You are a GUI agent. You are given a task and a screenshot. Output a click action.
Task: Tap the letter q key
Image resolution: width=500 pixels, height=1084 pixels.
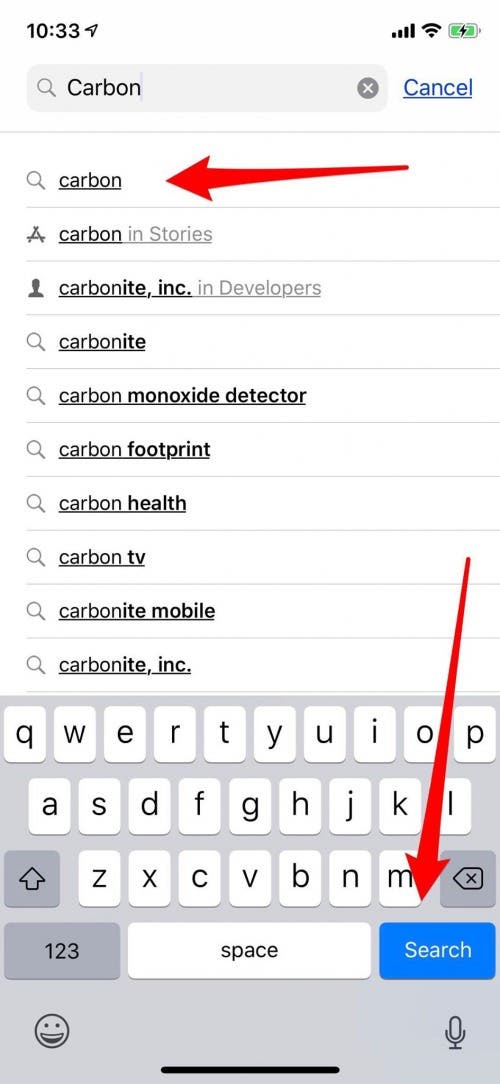pos(25,734)
